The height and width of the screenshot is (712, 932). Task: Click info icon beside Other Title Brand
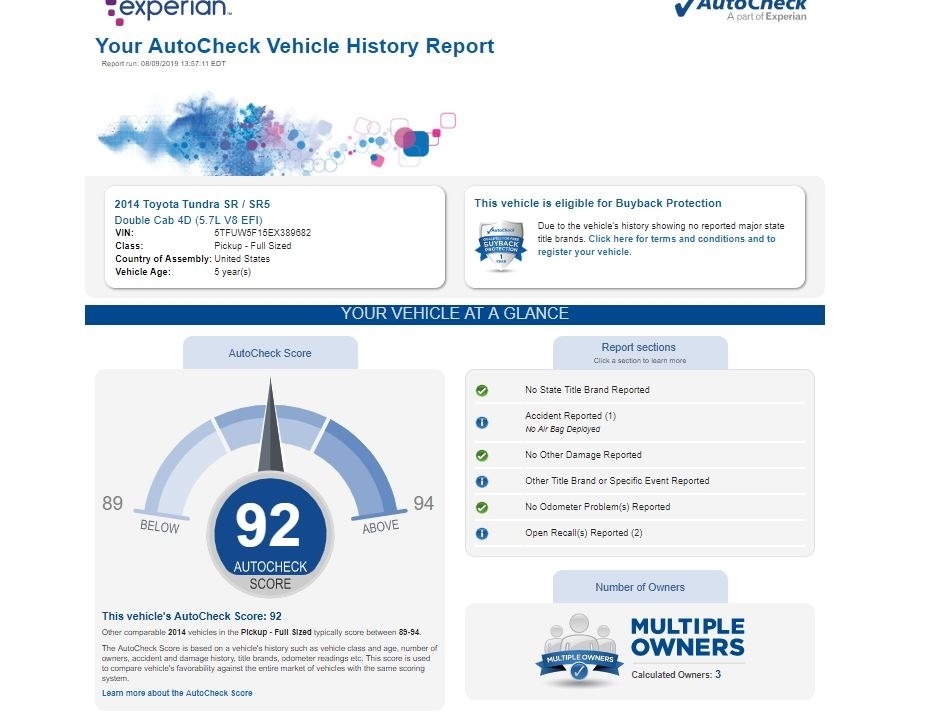(482, 481)
